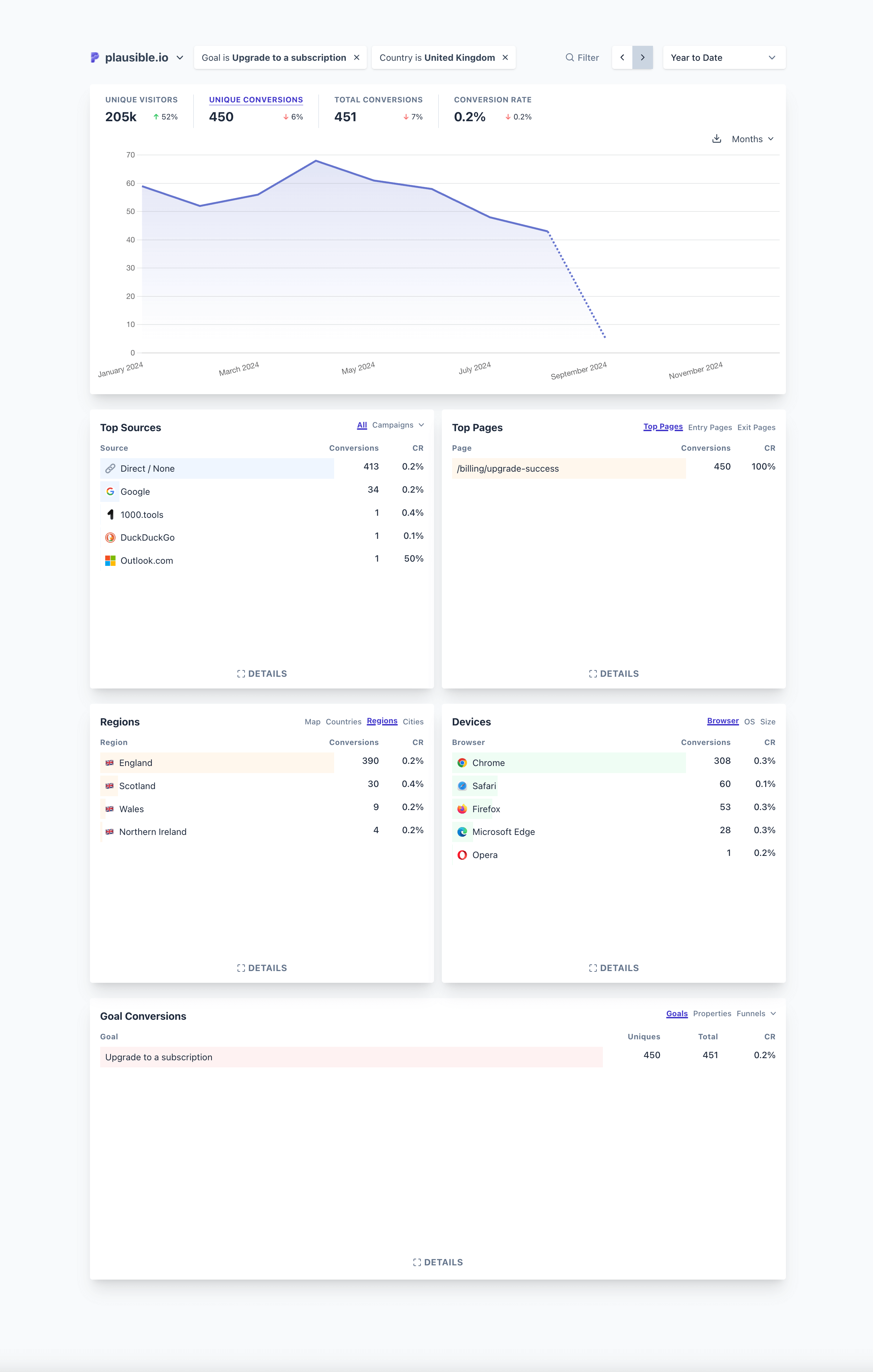
Task: Open the Filter search button
Action: pos(582,58)
